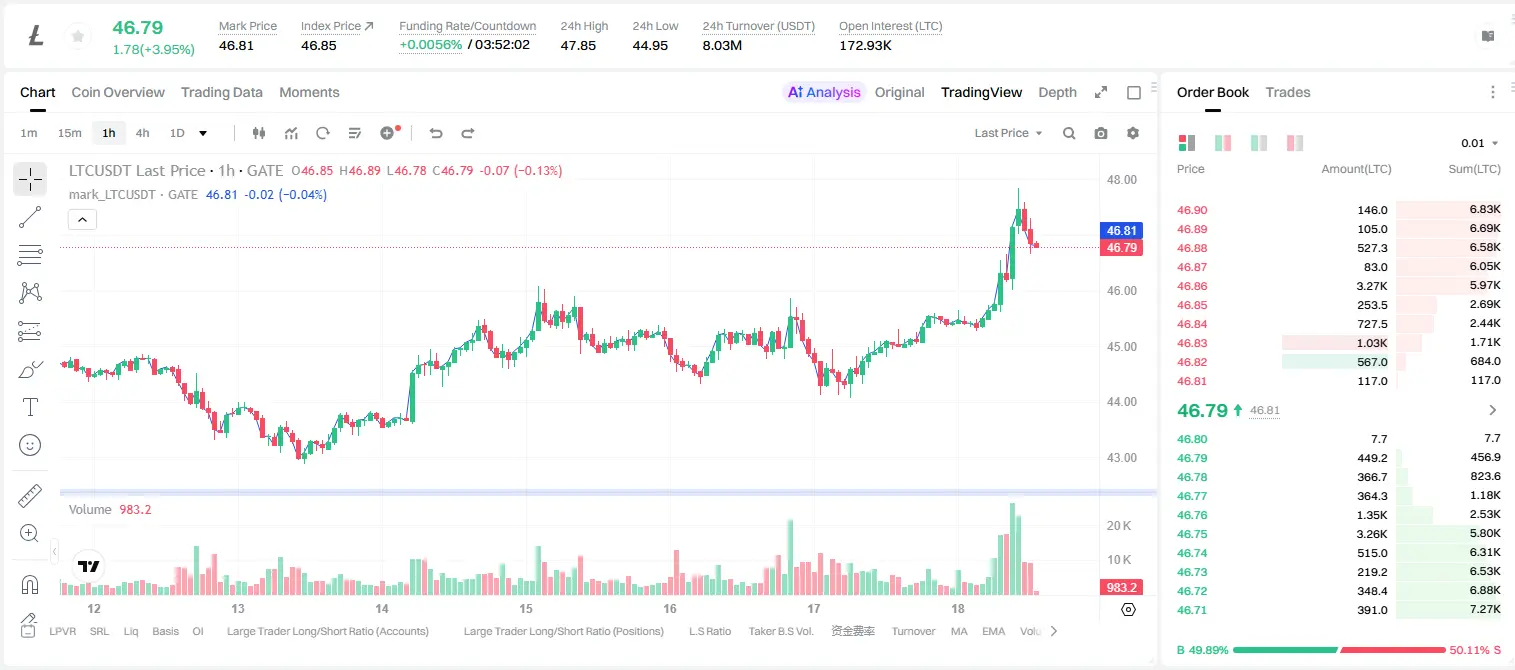Select the Text annotation tool
This screenshot has width=1515, height=670.
tap(30, 407)
